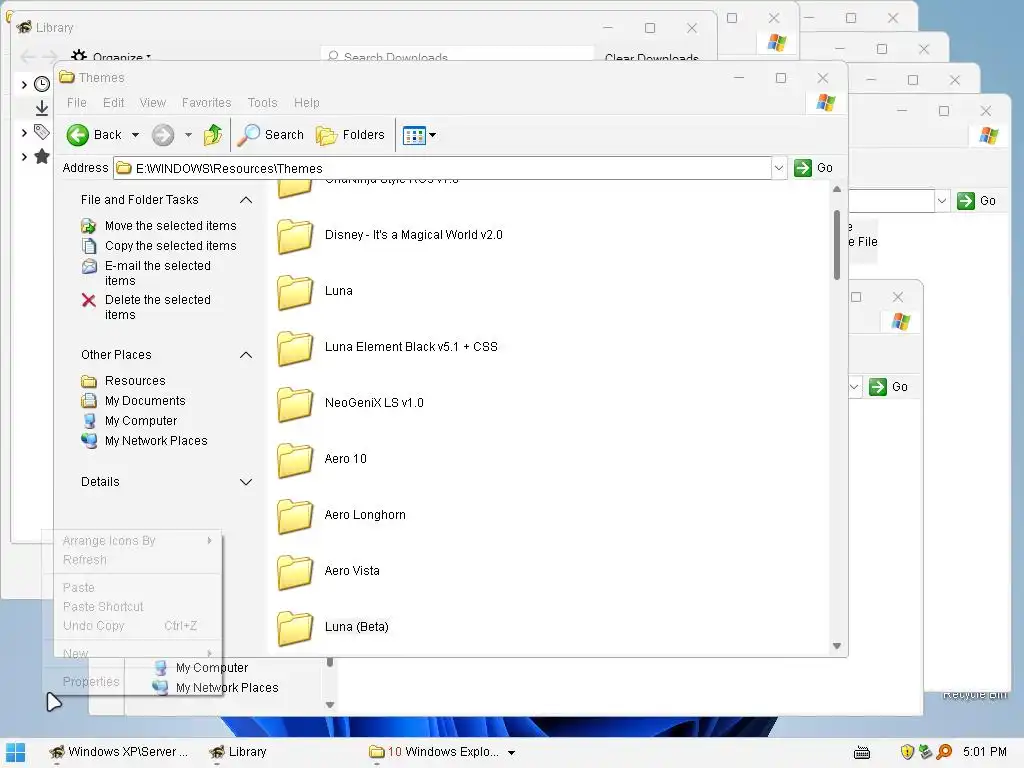Open Search in Themes toolbar
Screen dimensions: 1024x768
point(270,135)
